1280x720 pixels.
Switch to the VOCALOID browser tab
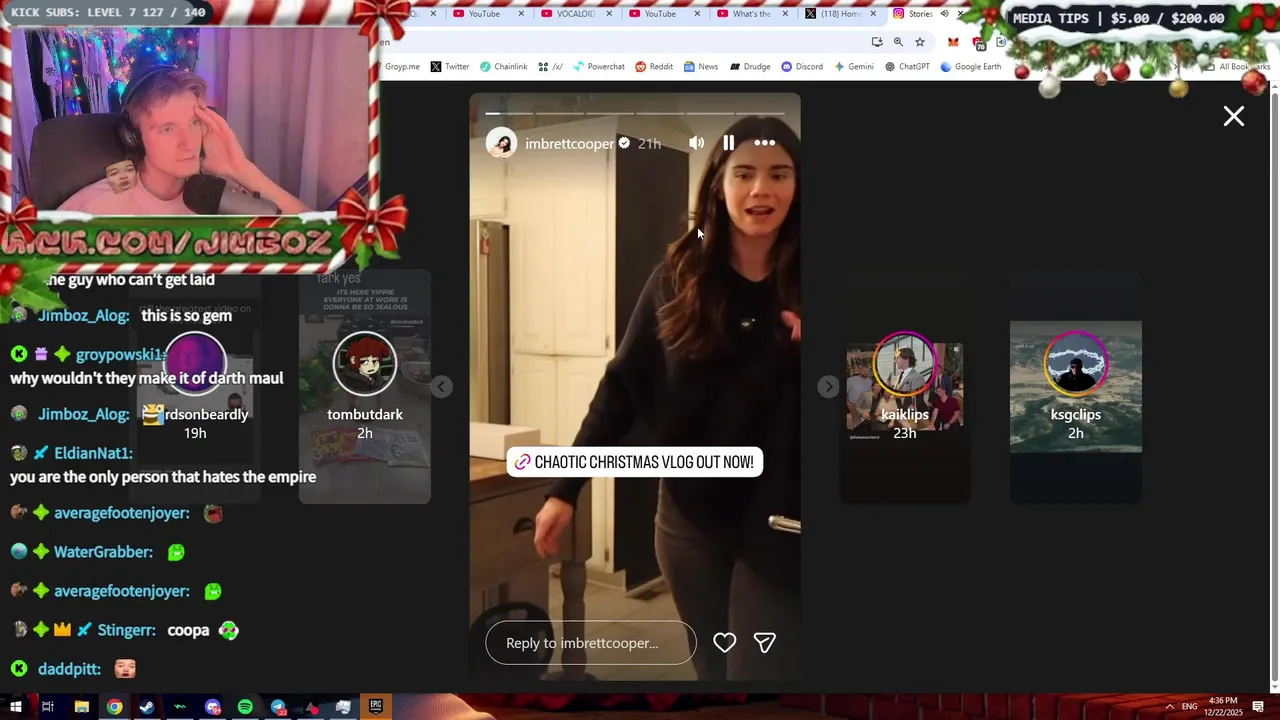(575, 14)
